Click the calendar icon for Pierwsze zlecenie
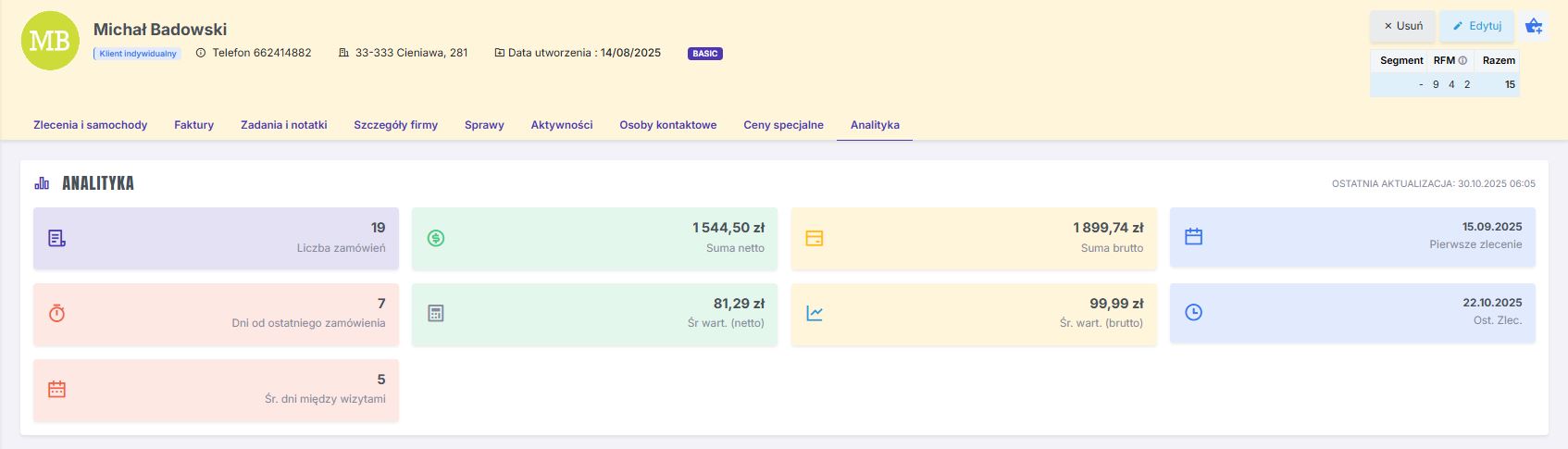This screenshot has width=1568, height=449. click(1194, 237)
